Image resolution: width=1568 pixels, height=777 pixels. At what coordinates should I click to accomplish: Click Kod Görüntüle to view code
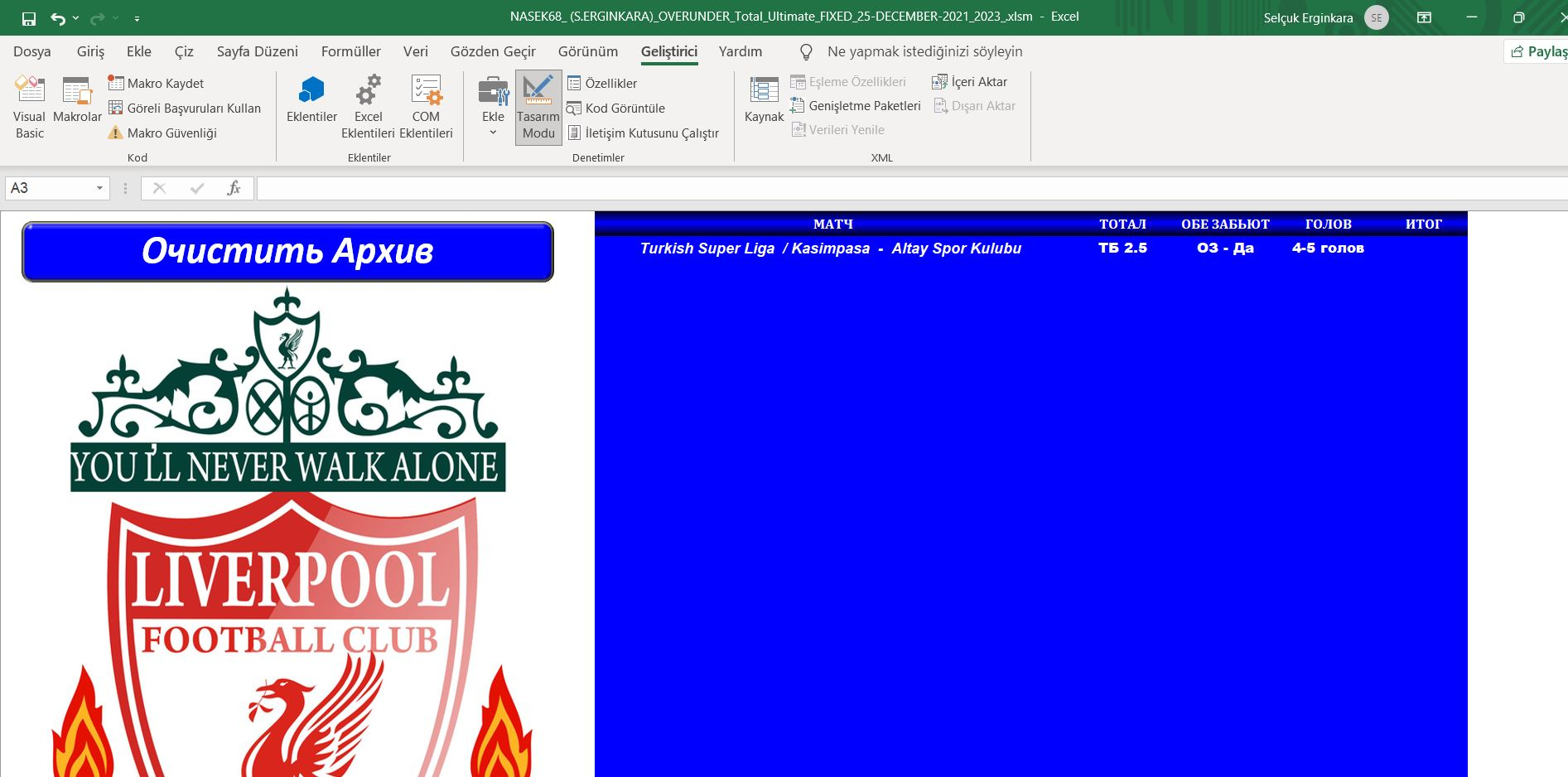[x=615, y=108]
